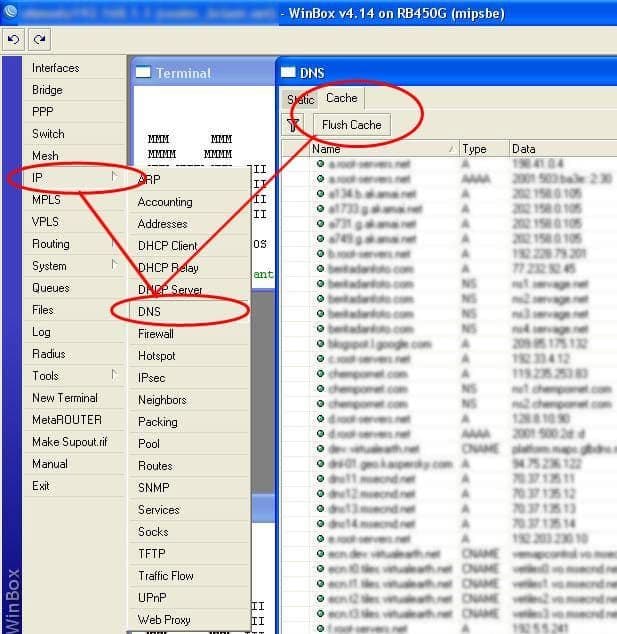Select UPnP in the IP submenu
This screenshot has width=617, height=634.
189,598
